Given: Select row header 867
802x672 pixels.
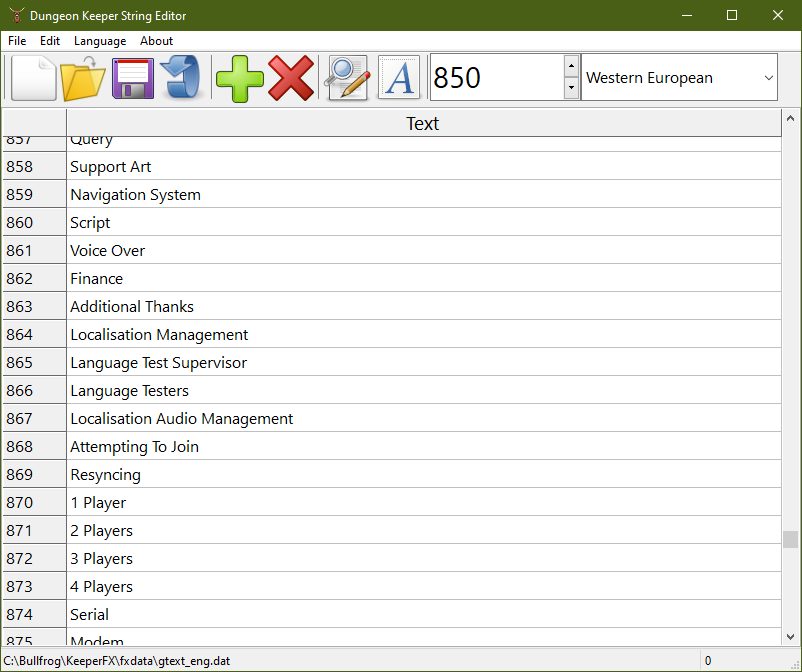Looking at the screenshot, I should tap(34, 418).
